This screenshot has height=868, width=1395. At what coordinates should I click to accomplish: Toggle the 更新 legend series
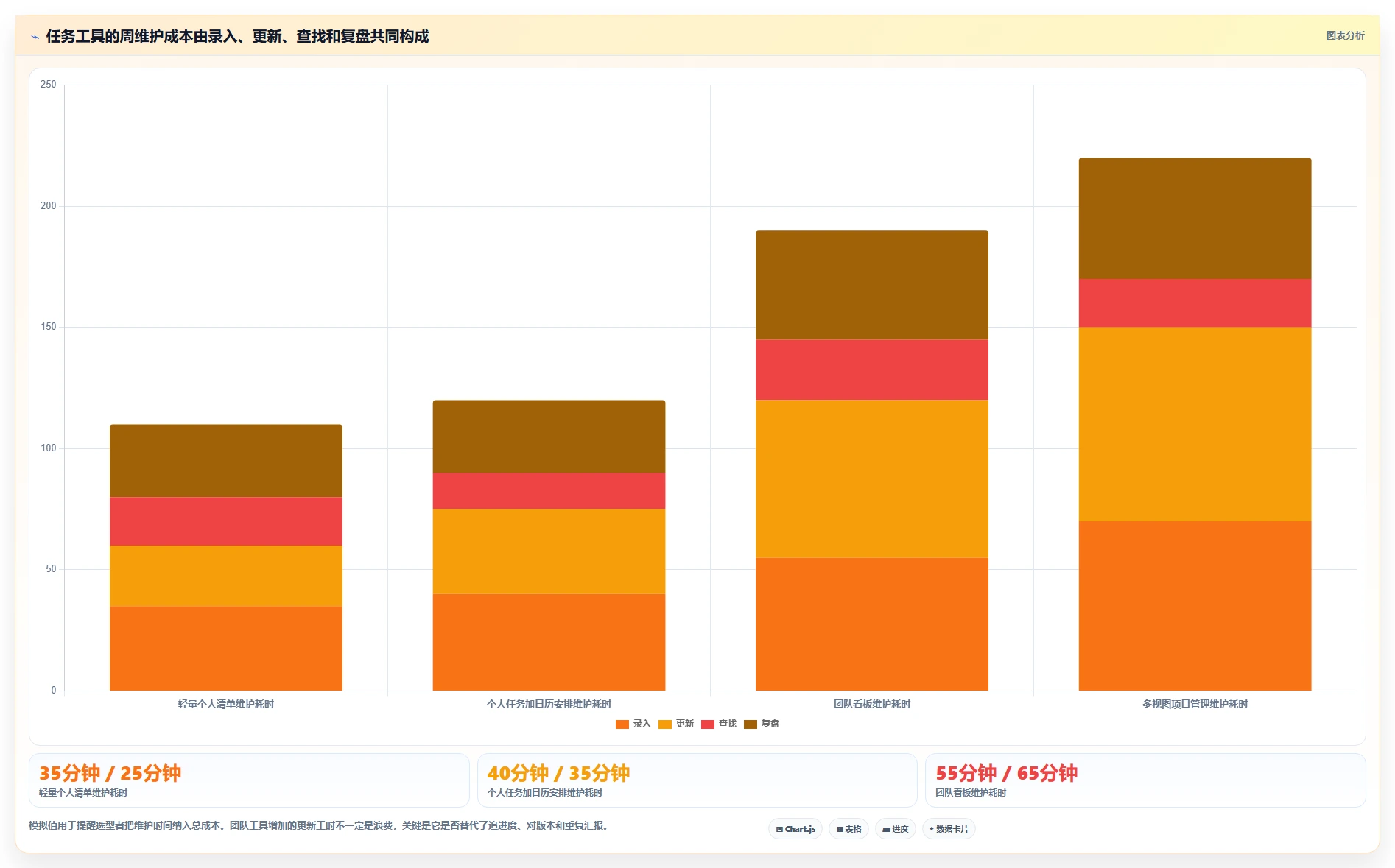pyautogui.click(x=676, y=724)
